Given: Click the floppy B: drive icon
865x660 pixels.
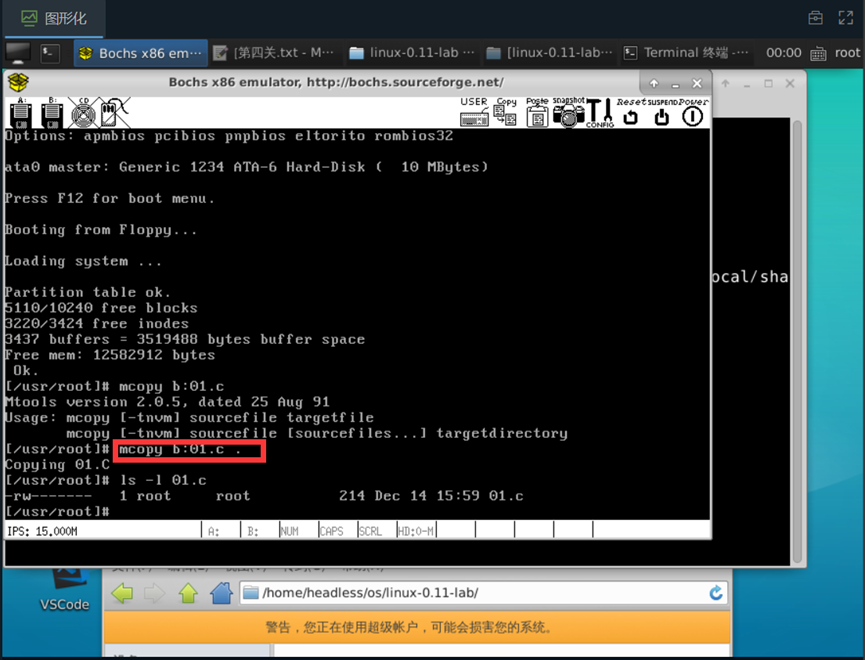Looking at the screenshot, I should pyautogui.click(x=51, y=113).
